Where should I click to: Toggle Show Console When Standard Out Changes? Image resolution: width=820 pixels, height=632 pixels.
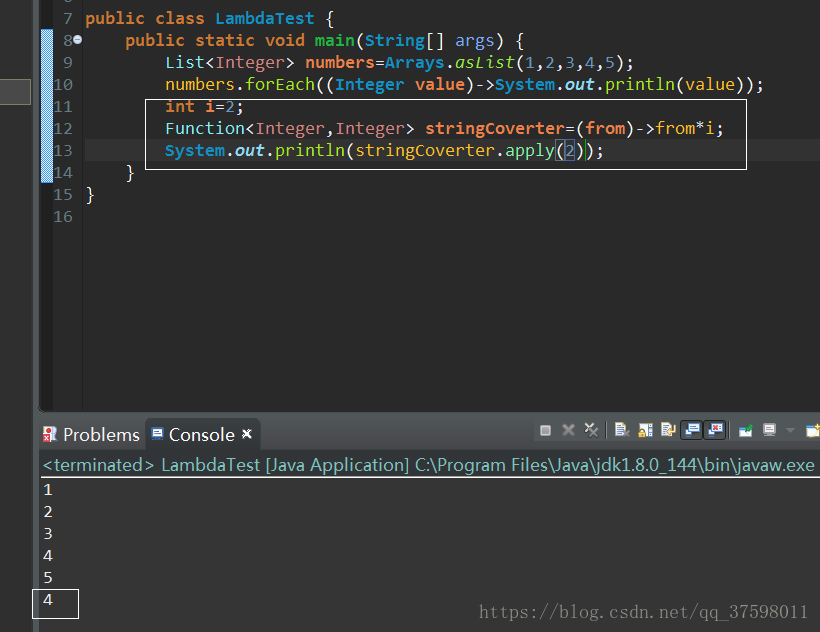(x=691, y=430)
